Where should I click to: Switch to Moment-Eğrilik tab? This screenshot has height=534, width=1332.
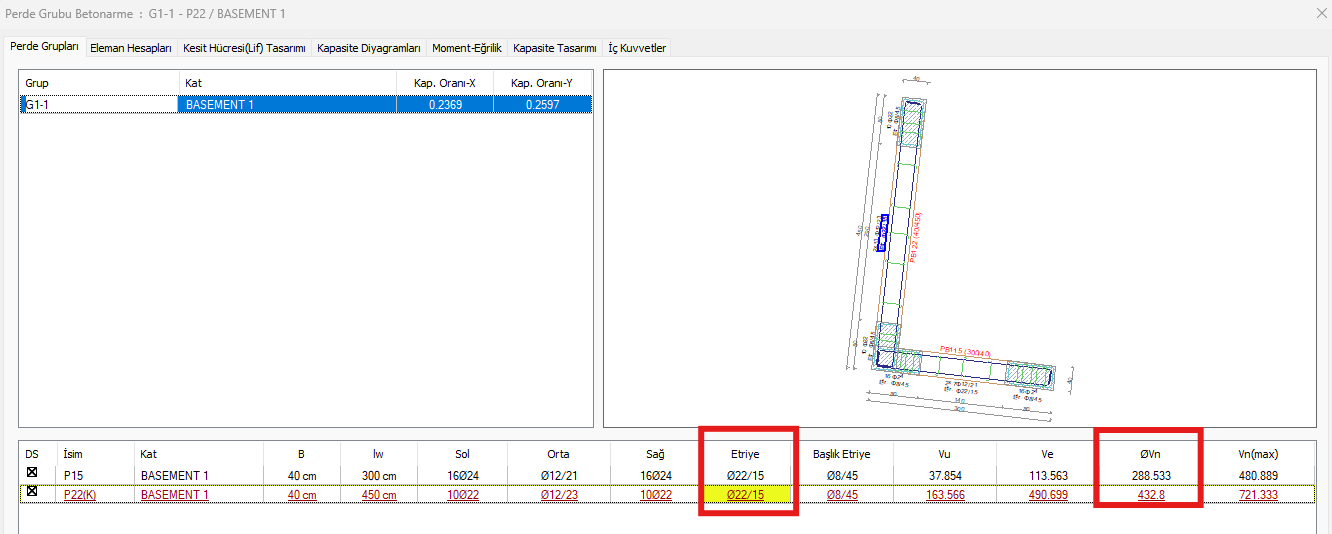466,48
